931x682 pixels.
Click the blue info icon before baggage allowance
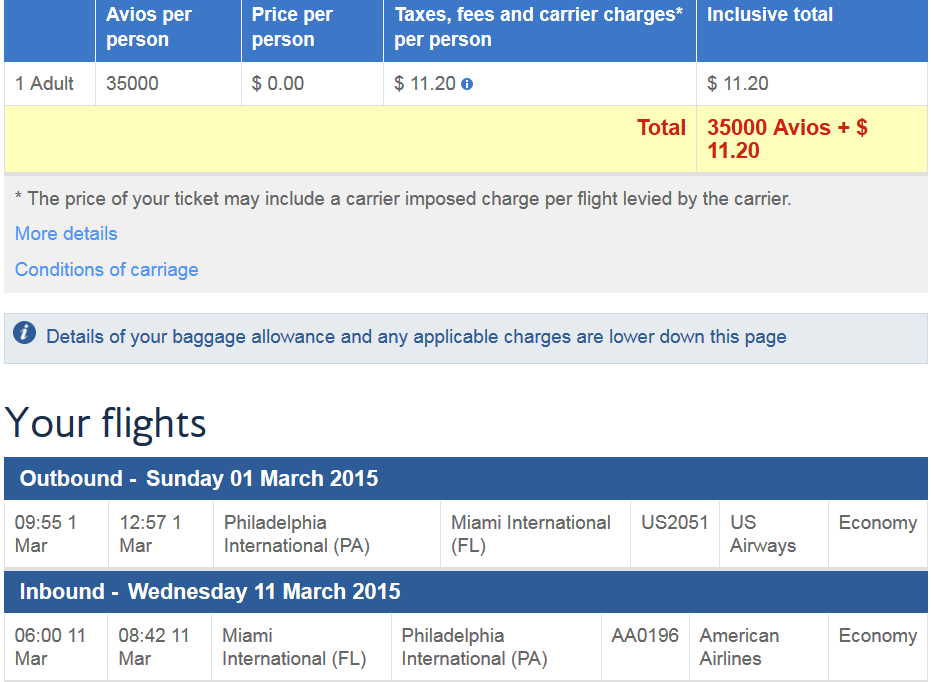pos(24,332)
